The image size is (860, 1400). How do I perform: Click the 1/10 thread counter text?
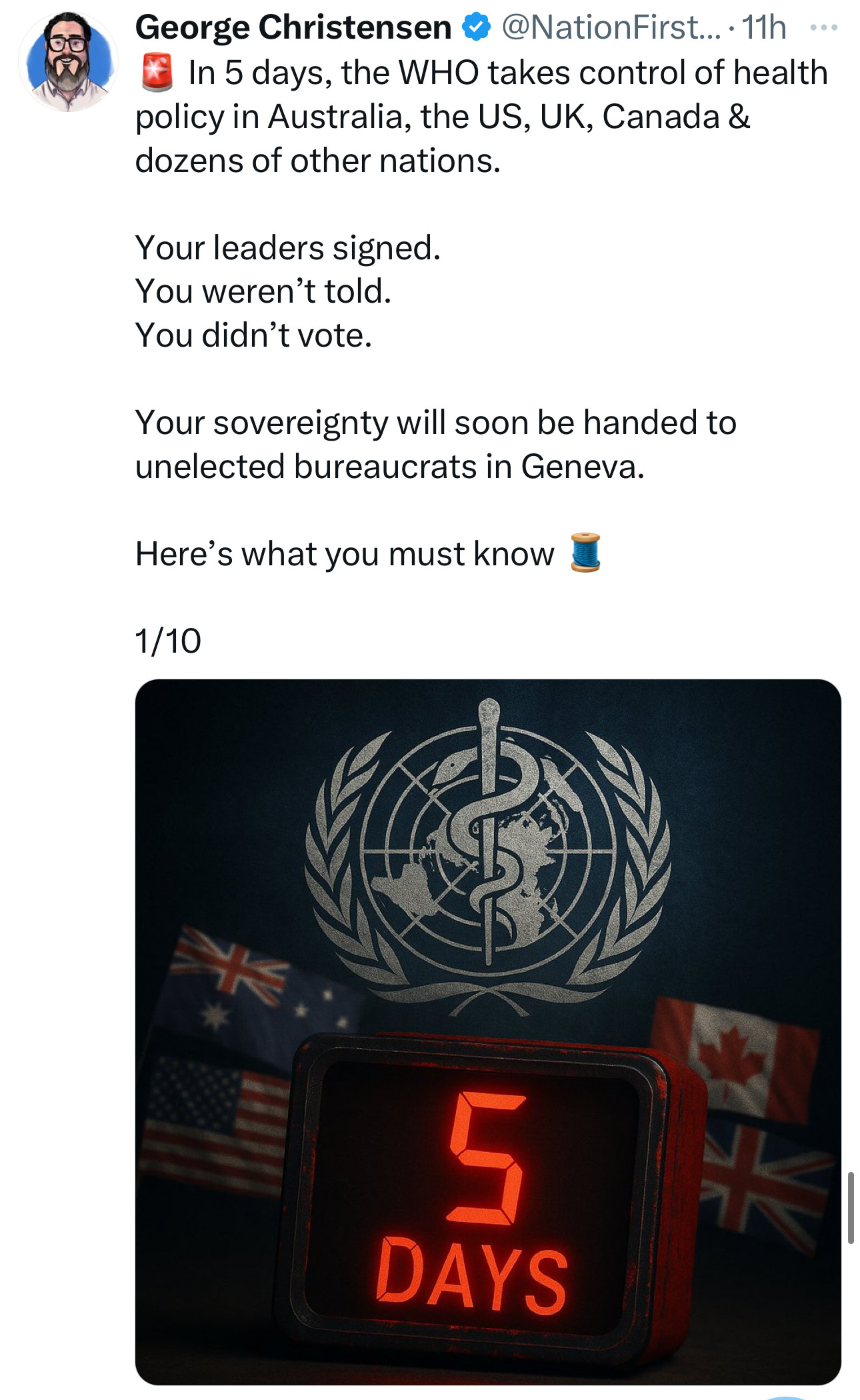point(168,641)
